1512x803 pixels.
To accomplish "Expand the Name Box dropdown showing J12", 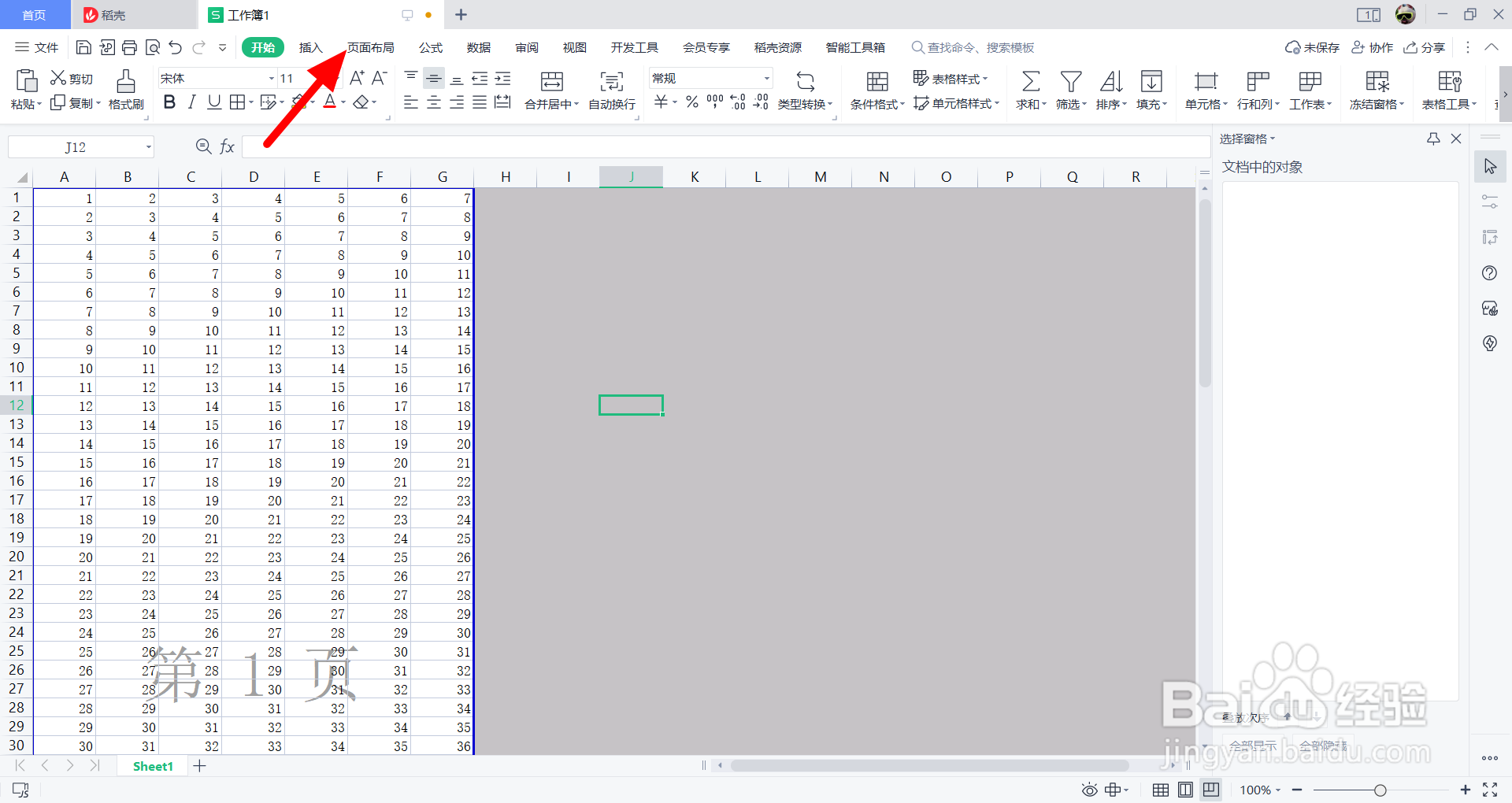I will point(148,147).
